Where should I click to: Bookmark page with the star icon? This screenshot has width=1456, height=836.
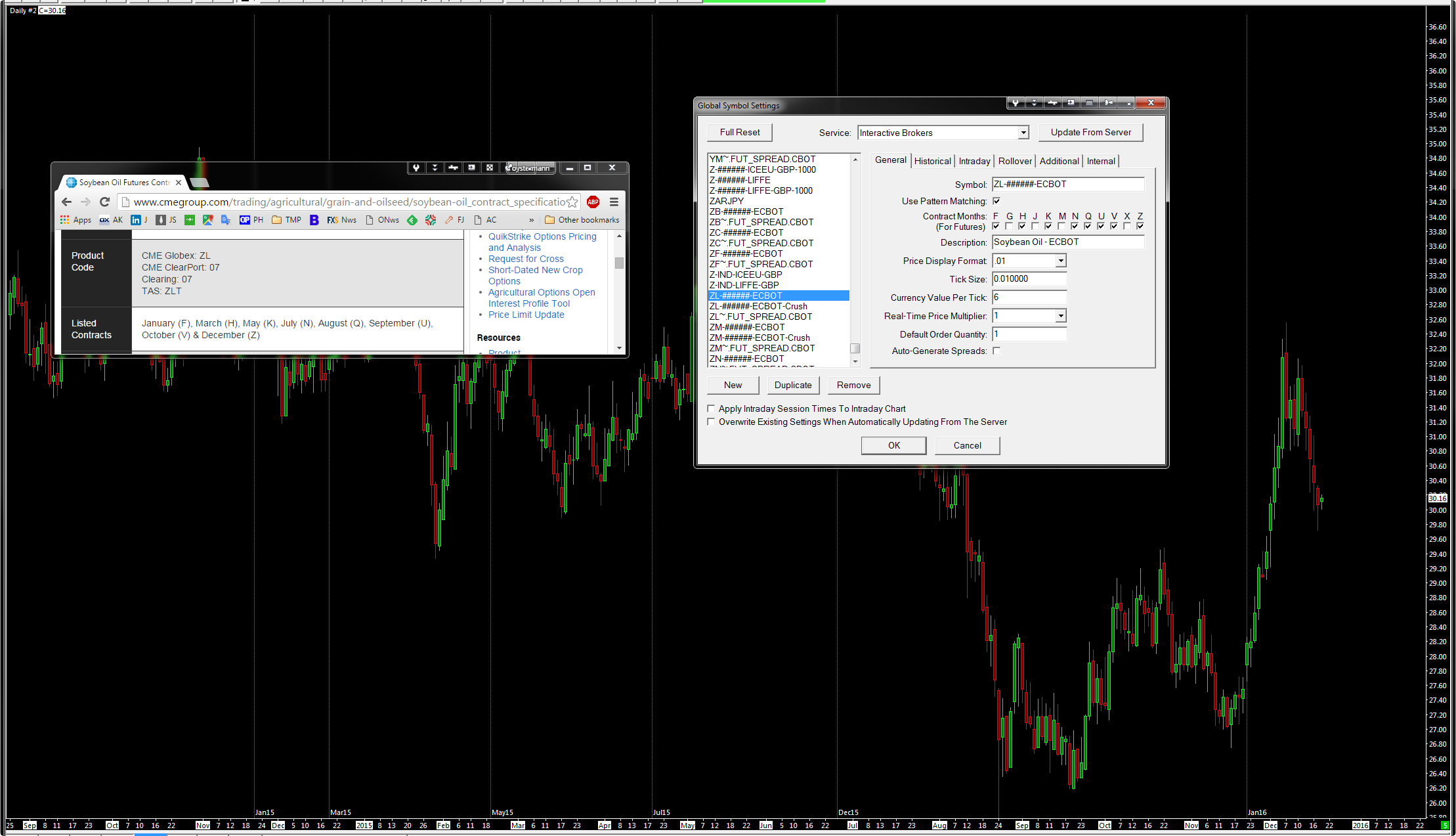pyautogui.click(x=572, y=202)
